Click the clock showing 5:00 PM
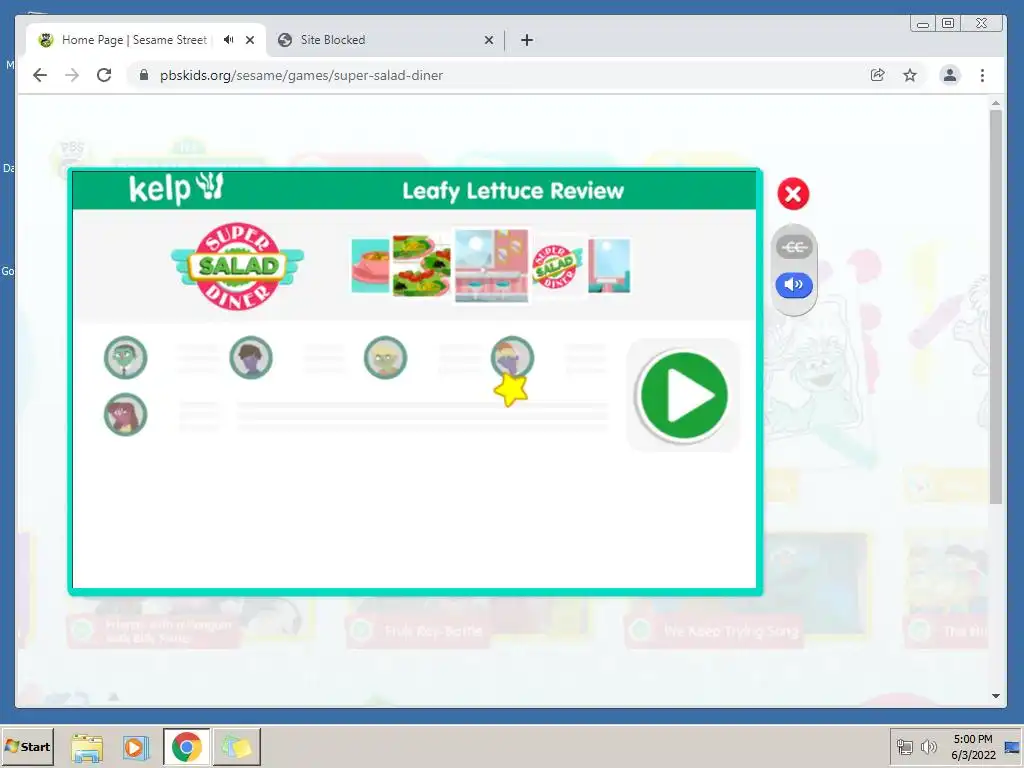 click(973, 739)
